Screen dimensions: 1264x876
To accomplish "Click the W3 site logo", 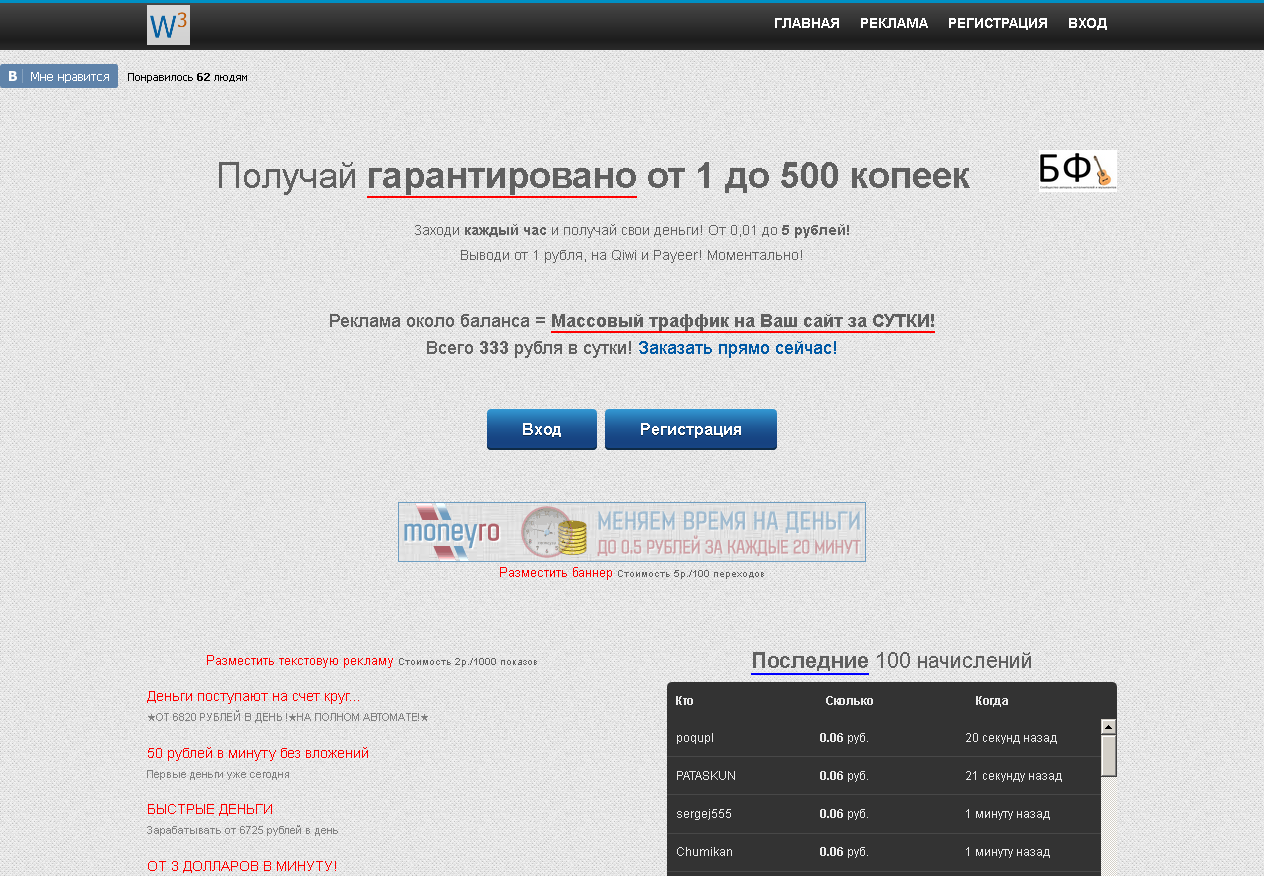I will [x=168, y=25].
